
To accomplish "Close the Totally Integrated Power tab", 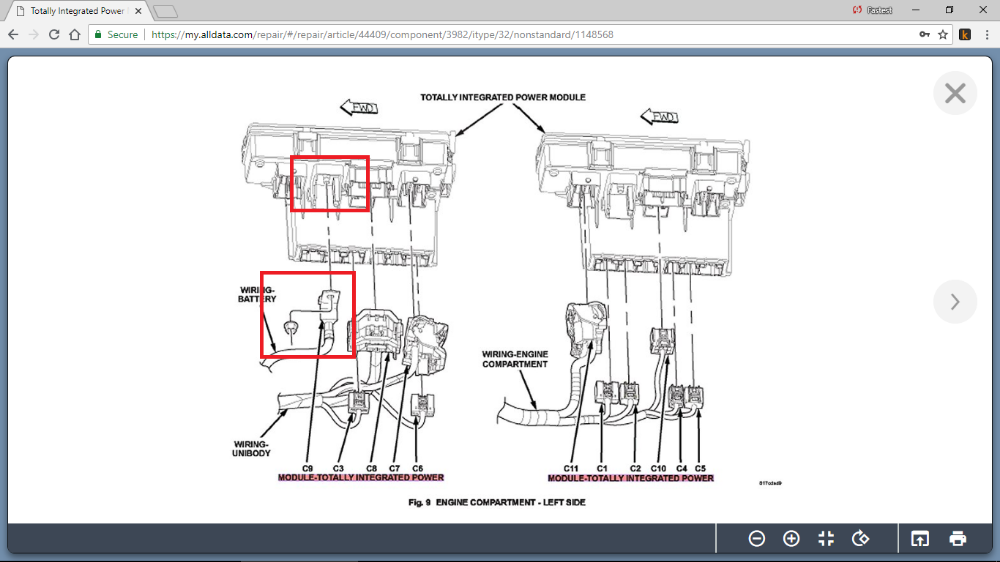I will click(x=137, y=11).
